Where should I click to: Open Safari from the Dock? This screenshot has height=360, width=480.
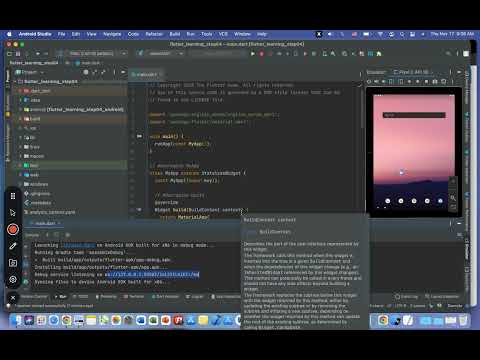point(54,320)
